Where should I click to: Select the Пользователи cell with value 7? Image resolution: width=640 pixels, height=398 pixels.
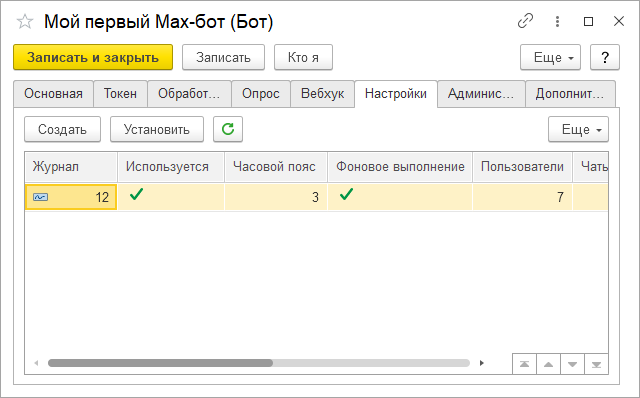pyautogui.click(x=522, y=197)
